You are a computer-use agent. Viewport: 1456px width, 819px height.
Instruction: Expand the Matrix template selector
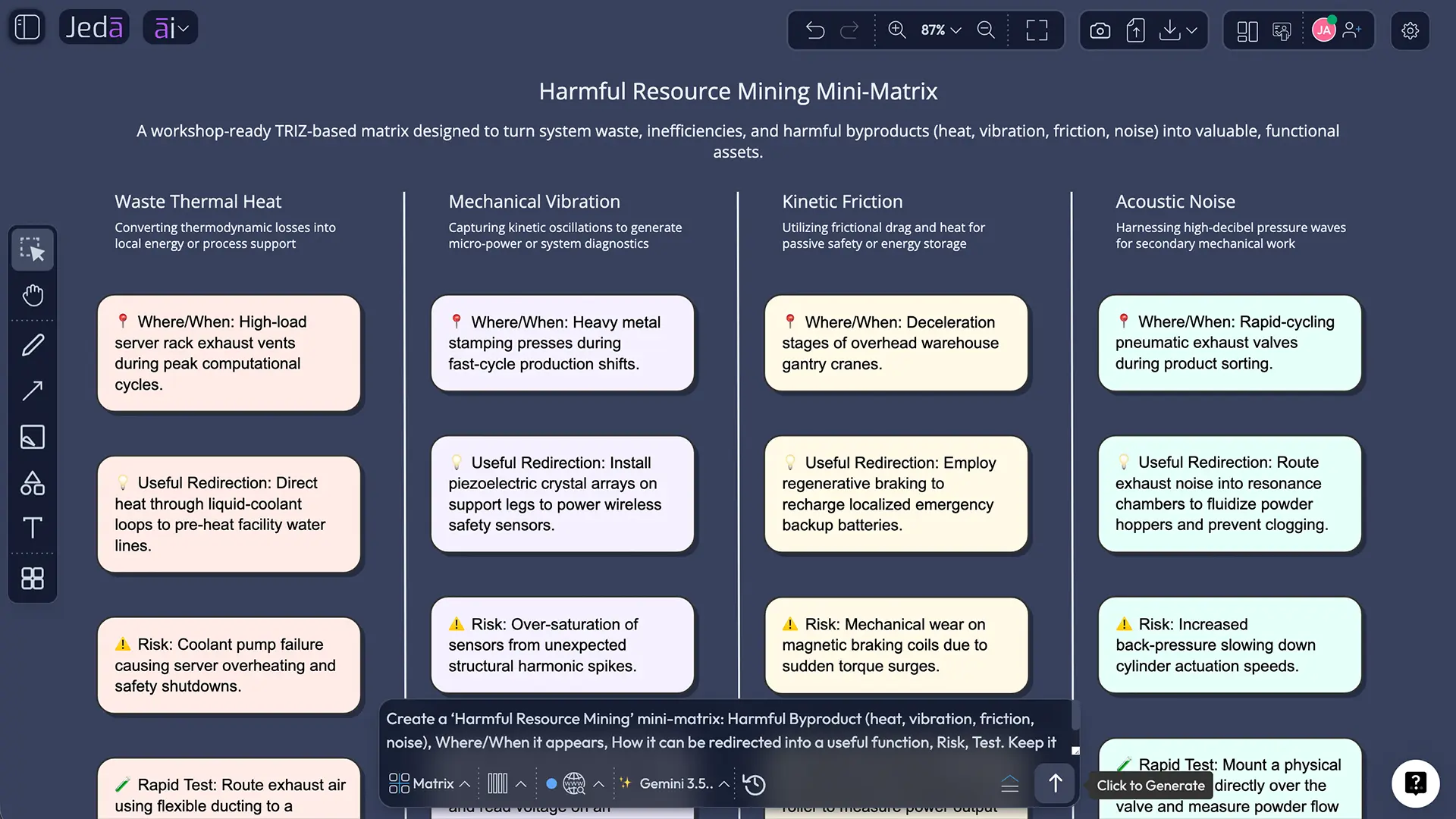point(429,783)
